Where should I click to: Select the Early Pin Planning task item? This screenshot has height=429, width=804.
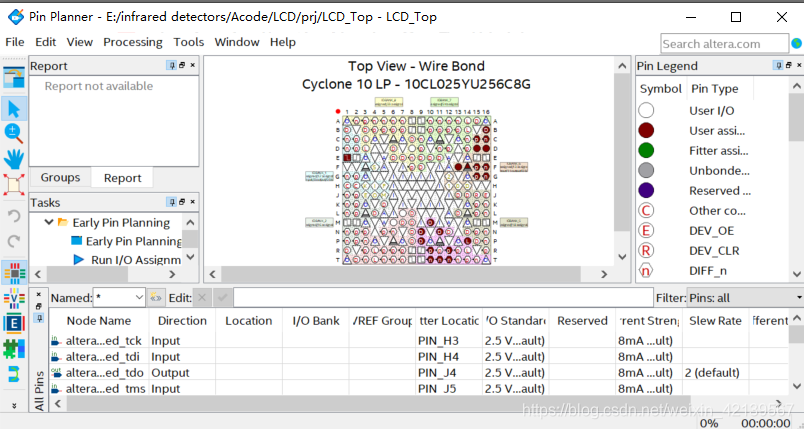click(133, 241)
